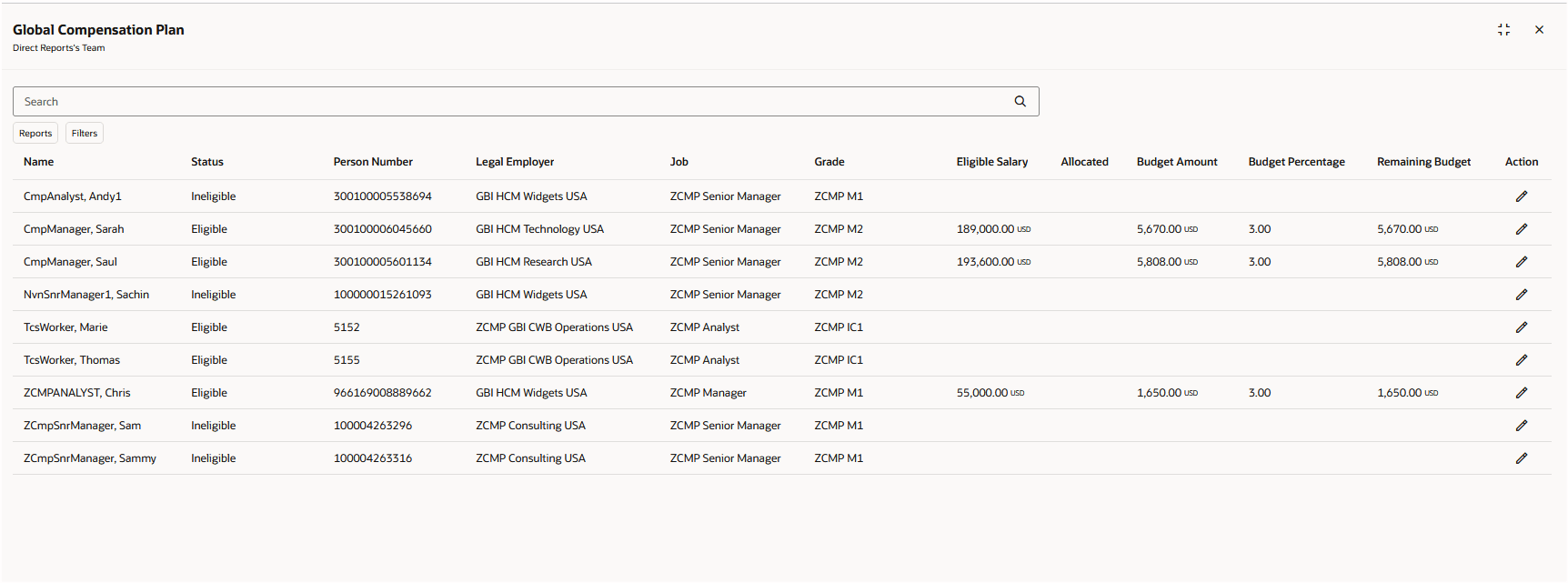1568x583 pixels.
Task: Click the Eligible Salary column header
Action: pyautogui.click(x=991, y=162)
